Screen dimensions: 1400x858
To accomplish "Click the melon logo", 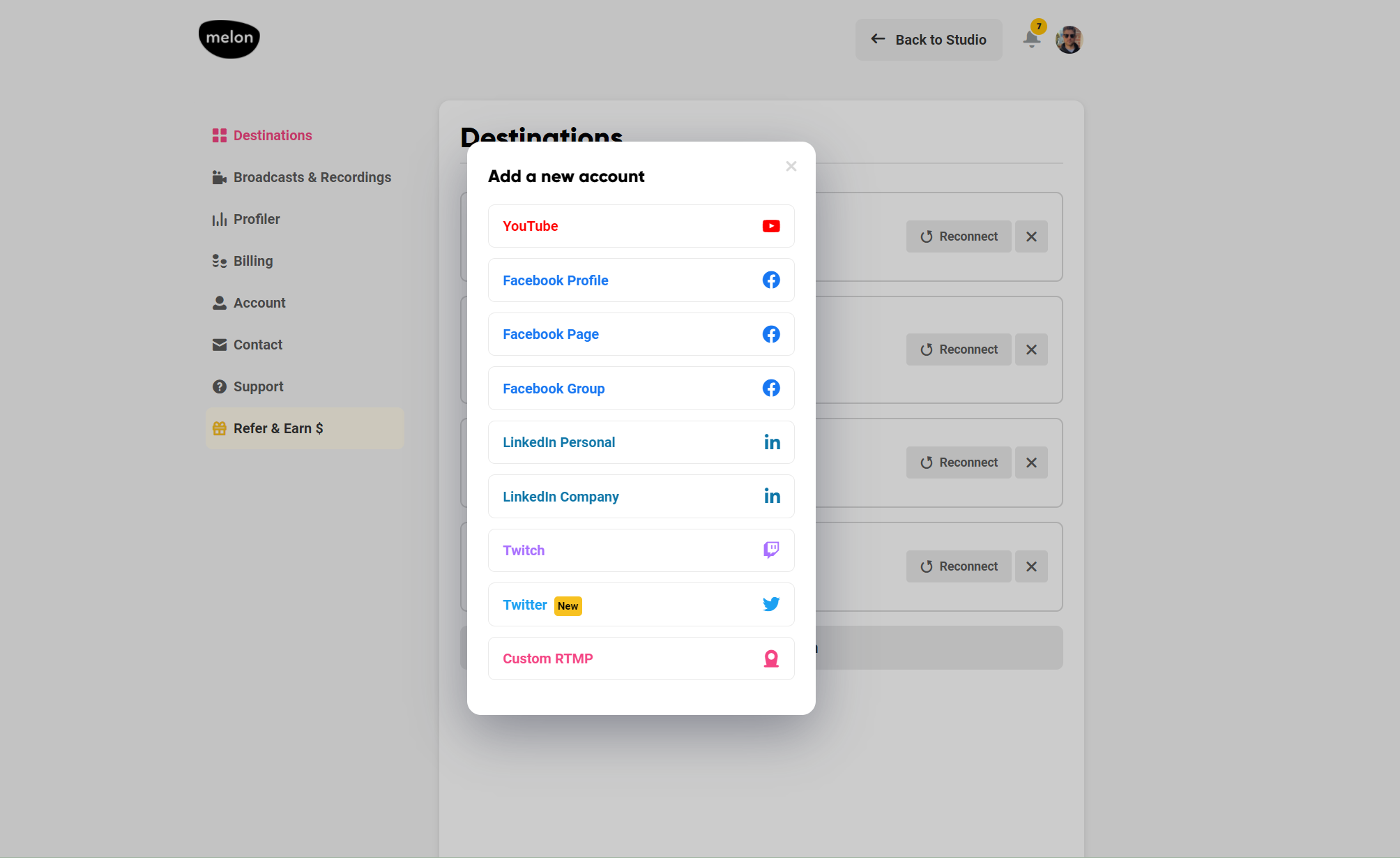I will (229, 39).
